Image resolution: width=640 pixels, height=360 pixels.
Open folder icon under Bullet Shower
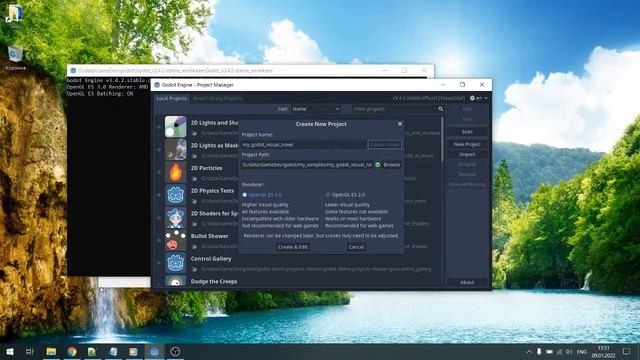click(194, 247)
